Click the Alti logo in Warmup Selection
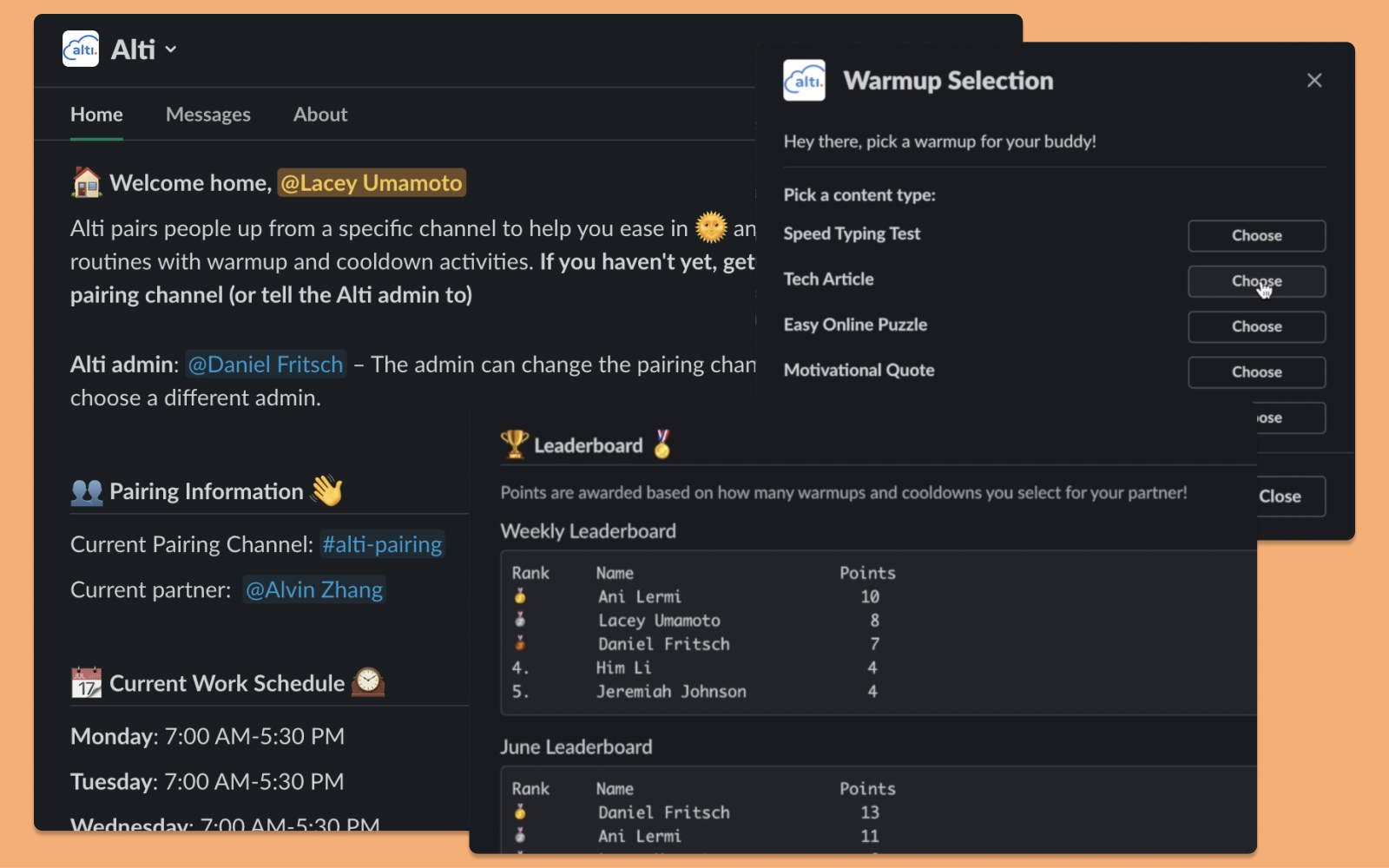The image size is (1389, 868). click(x=804, y=81)
